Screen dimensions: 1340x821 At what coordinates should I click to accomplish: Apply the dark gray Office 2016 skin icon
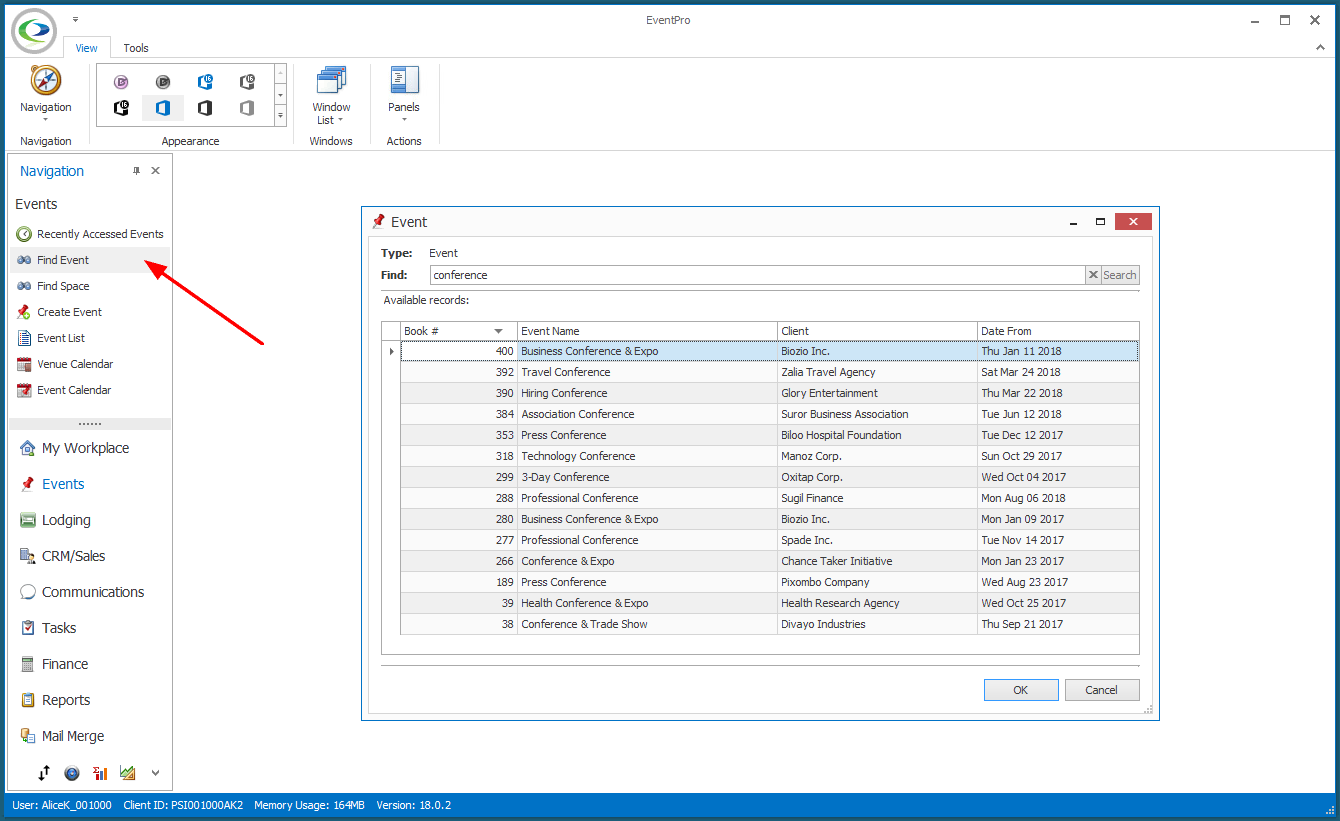(x=247, y=82)
